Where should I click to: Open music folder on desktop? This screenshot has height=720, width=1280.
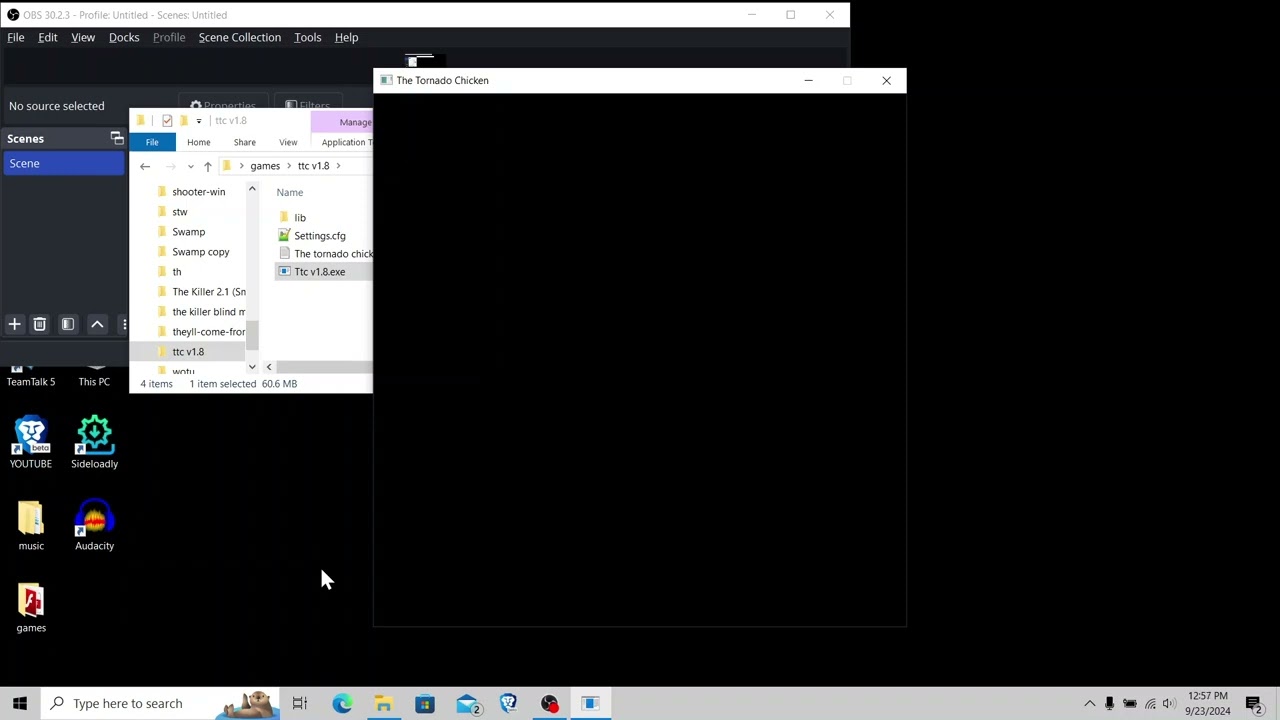click(x=31, y=525)
